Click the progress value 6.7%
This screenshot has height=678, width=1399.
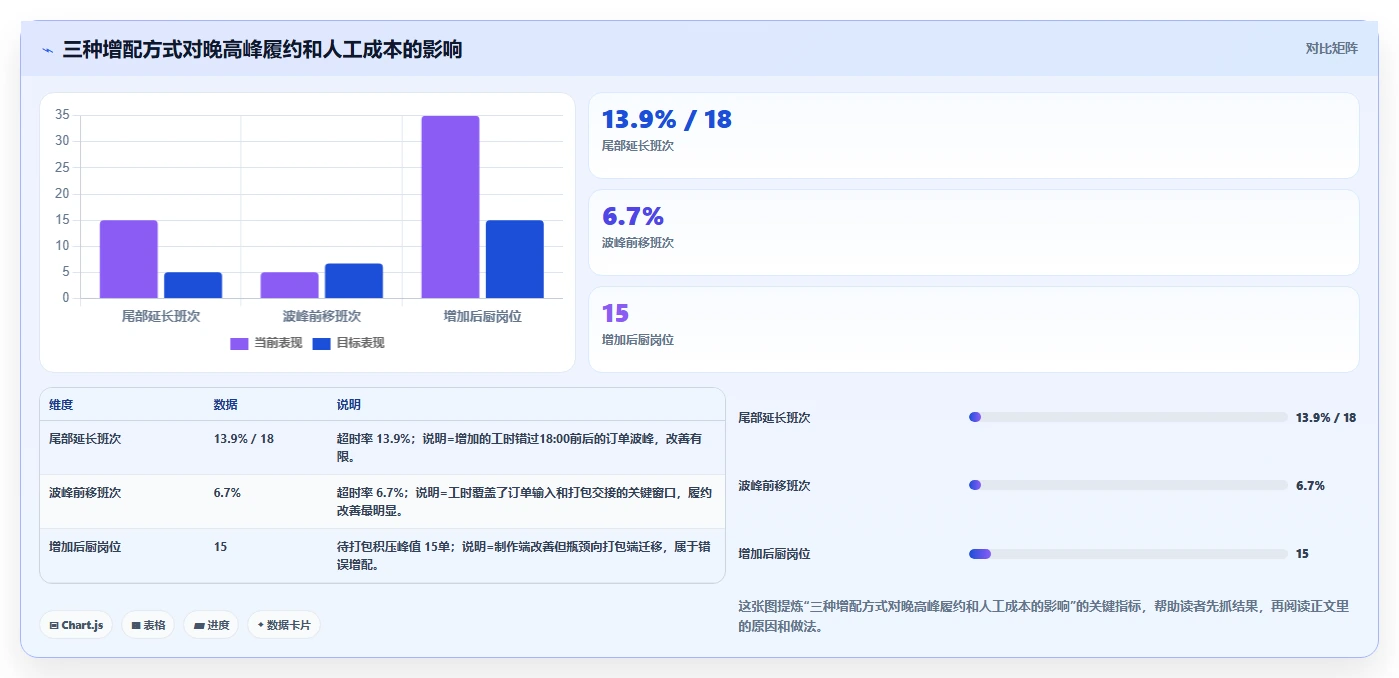tap(1310, 486)
